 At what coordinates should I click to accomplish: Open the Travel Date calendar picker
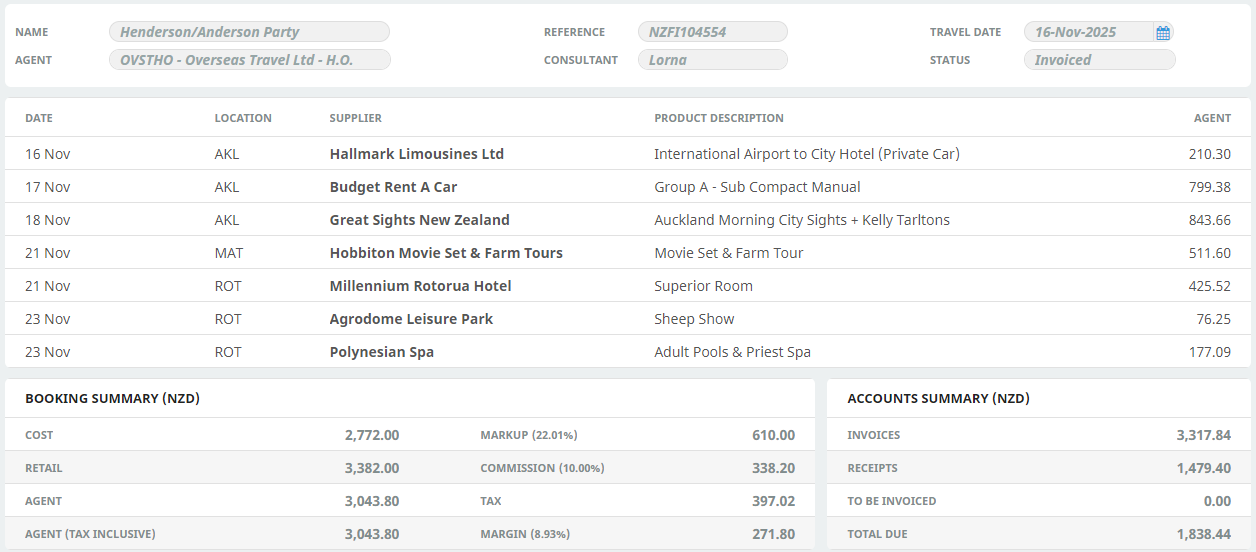(x=1162, y=33)
